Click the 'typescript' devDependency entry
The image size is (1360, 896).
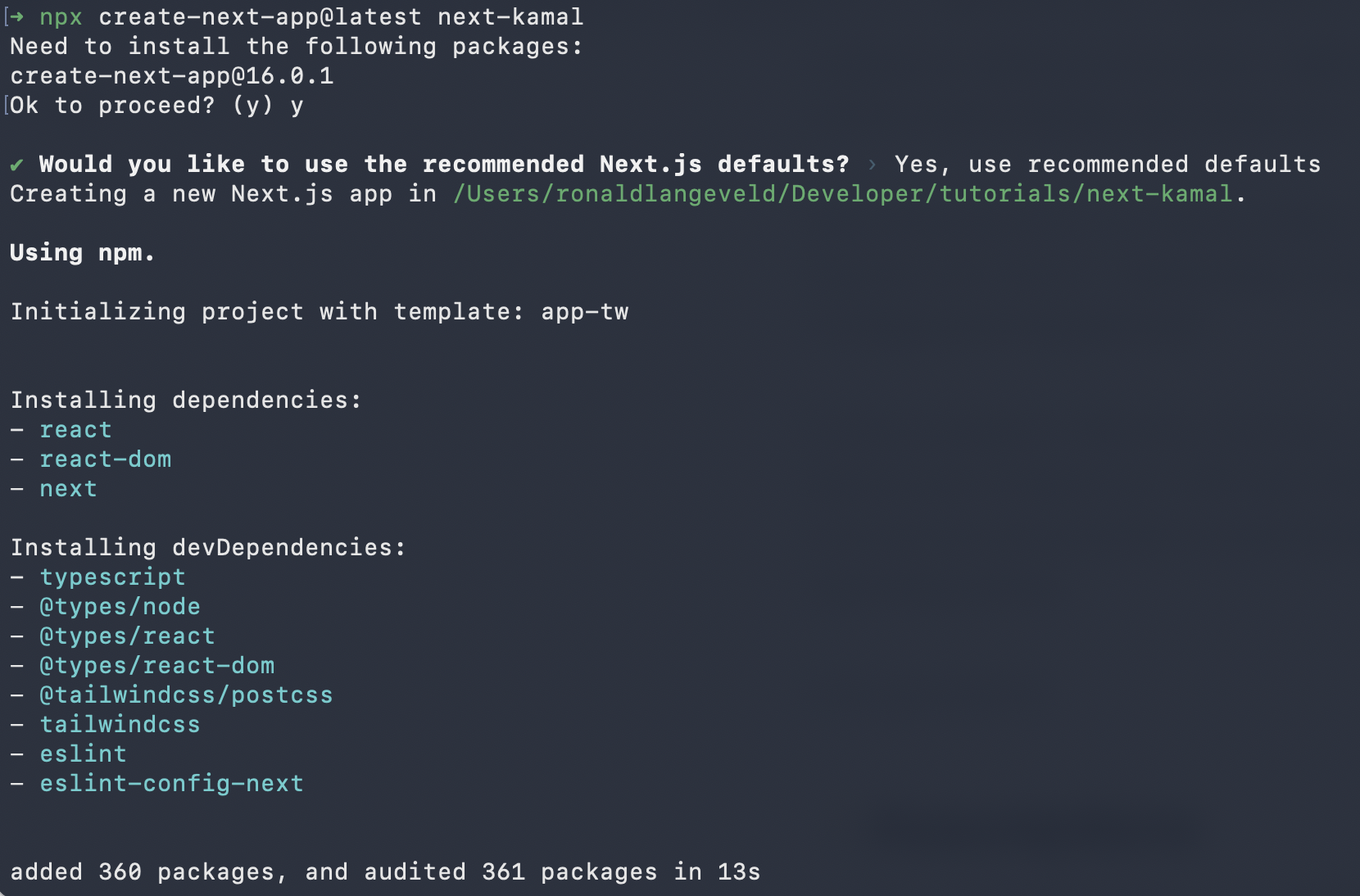coord(113,577)
